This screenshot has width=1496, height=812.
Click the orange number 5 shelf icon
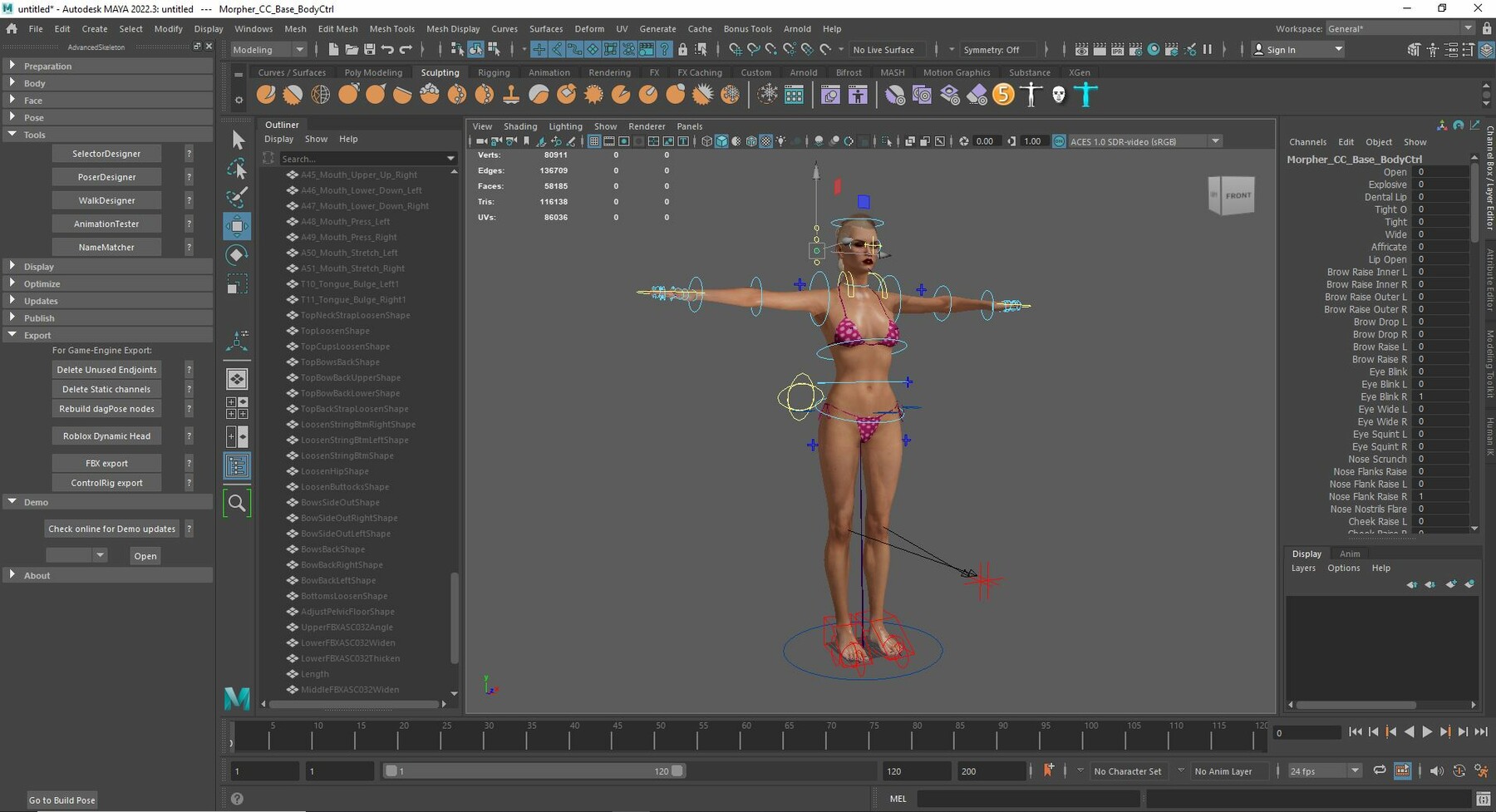coord(1003,95)
